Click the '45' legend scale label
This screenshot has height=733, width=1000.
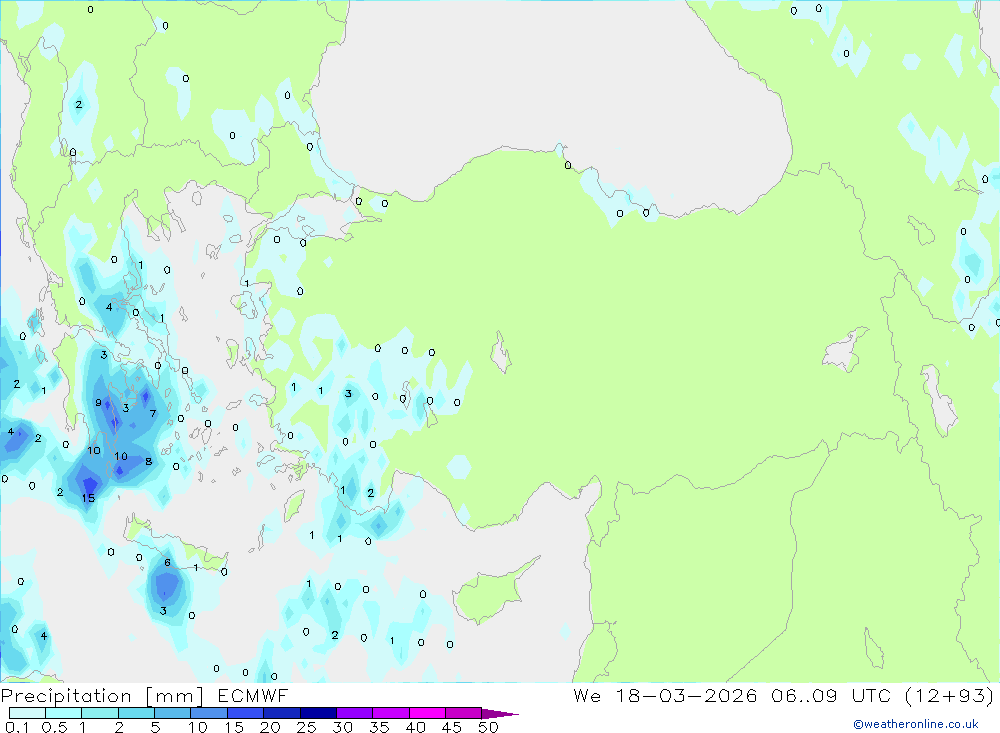[x=452, y=727]
